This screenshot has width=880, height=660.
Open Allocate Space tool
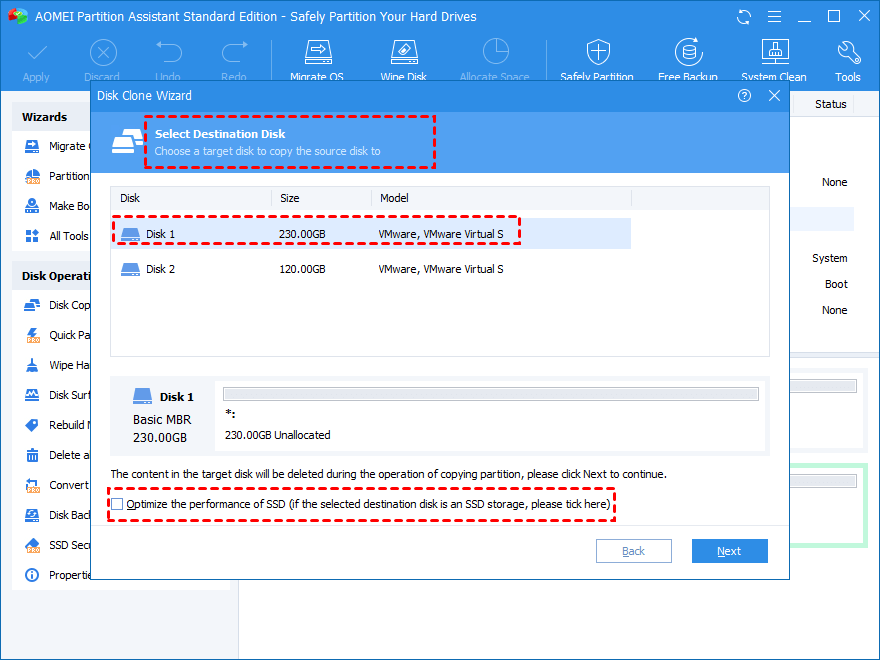coord(495,60)
